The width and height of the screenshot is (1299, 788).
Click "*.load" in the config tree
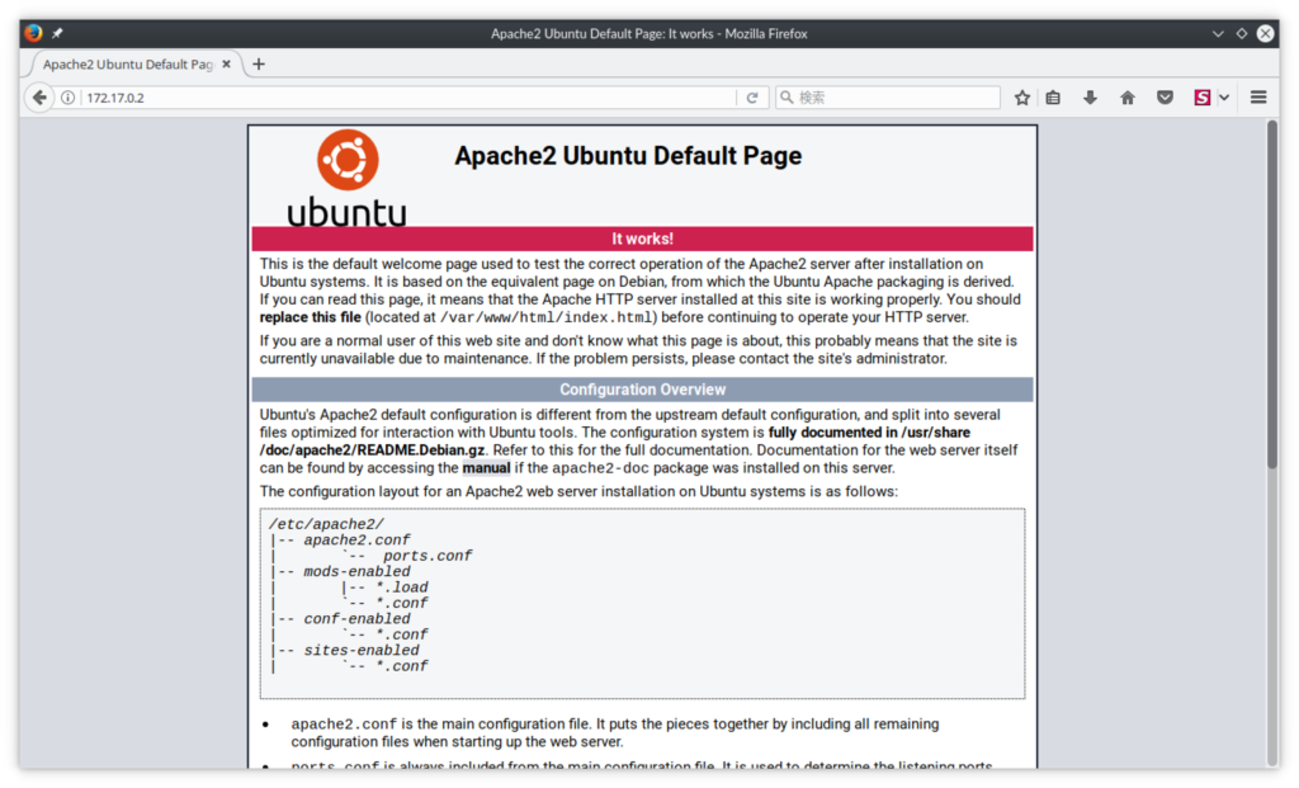click(x=402, y=588)
